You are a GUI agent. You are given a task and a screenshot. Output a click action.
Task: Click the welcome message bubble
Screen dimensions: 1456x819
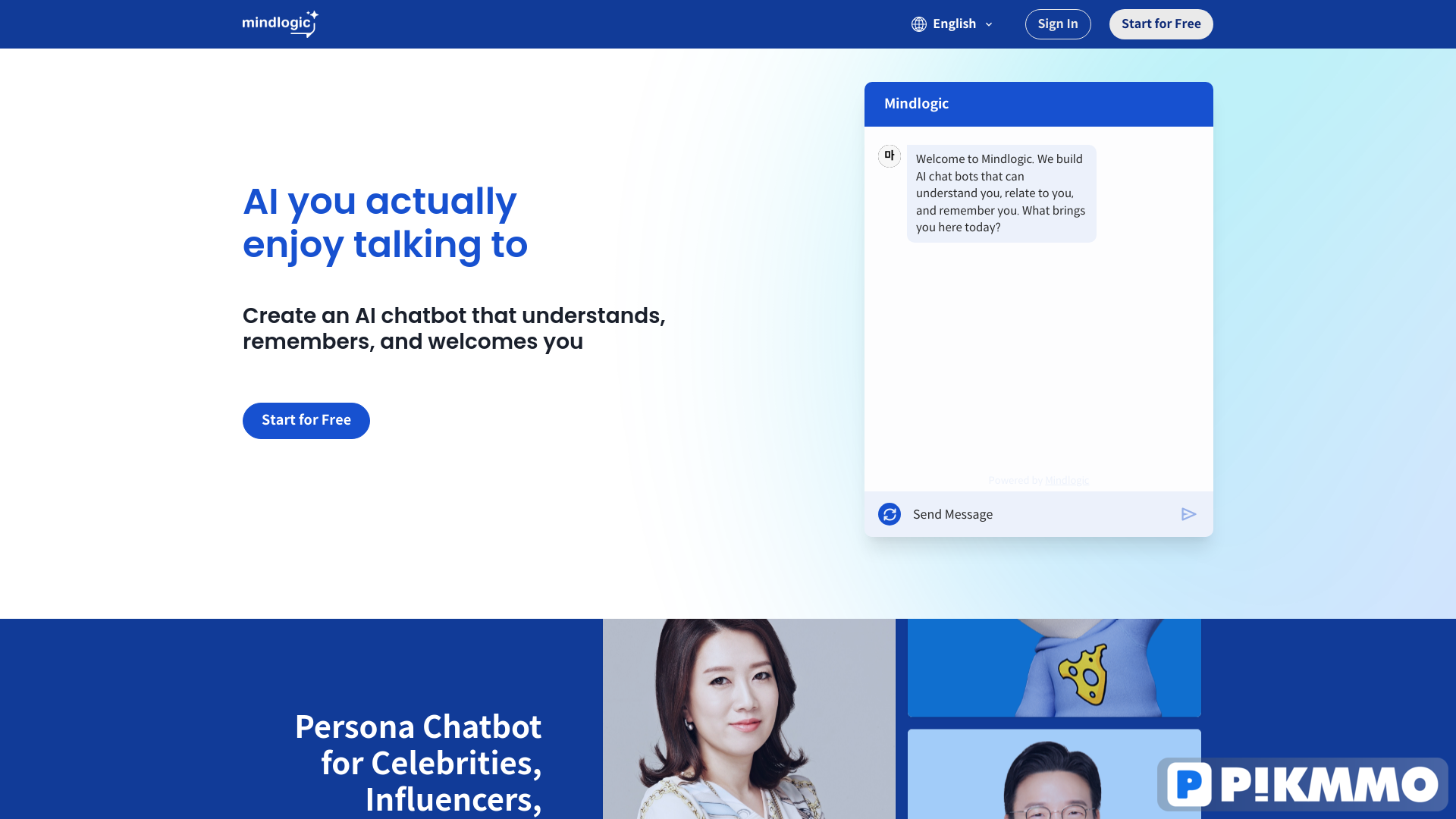click(1001, 193)
